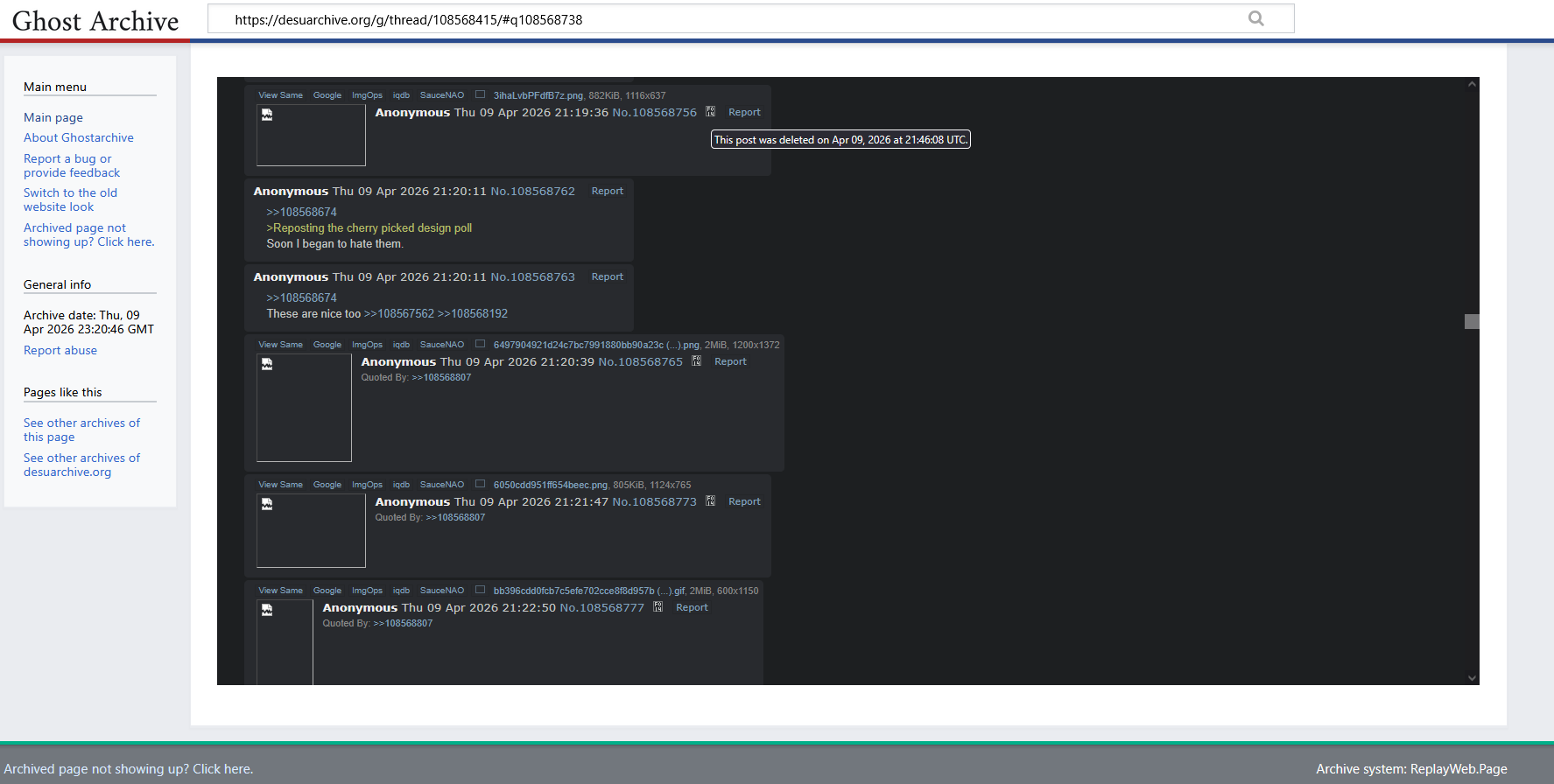Follow the >>108568674 quote in post 108568762

[302, 212]
